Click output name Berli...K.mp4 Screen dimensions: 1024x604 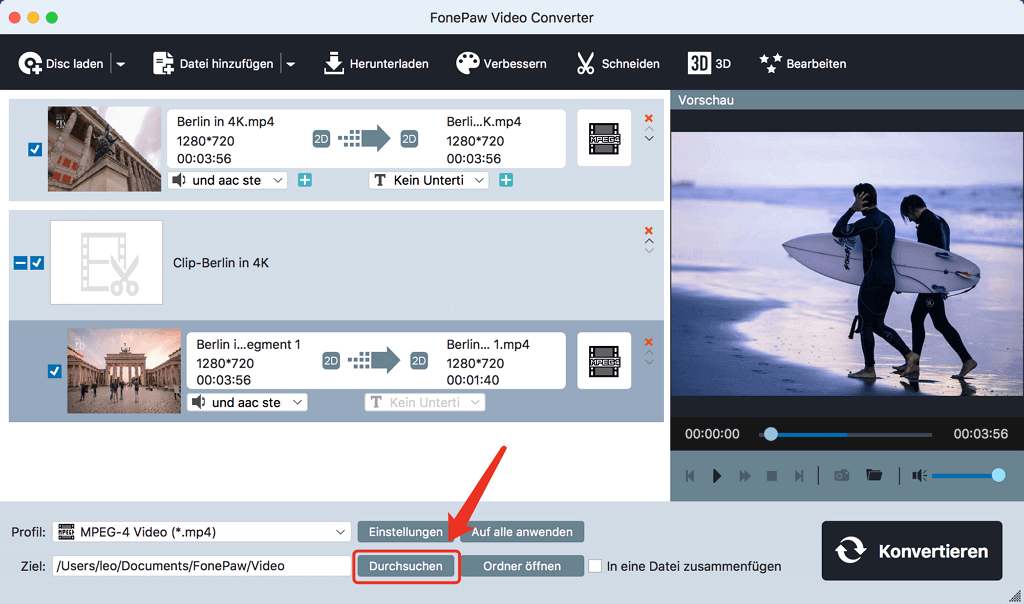(x=484, y=121)
